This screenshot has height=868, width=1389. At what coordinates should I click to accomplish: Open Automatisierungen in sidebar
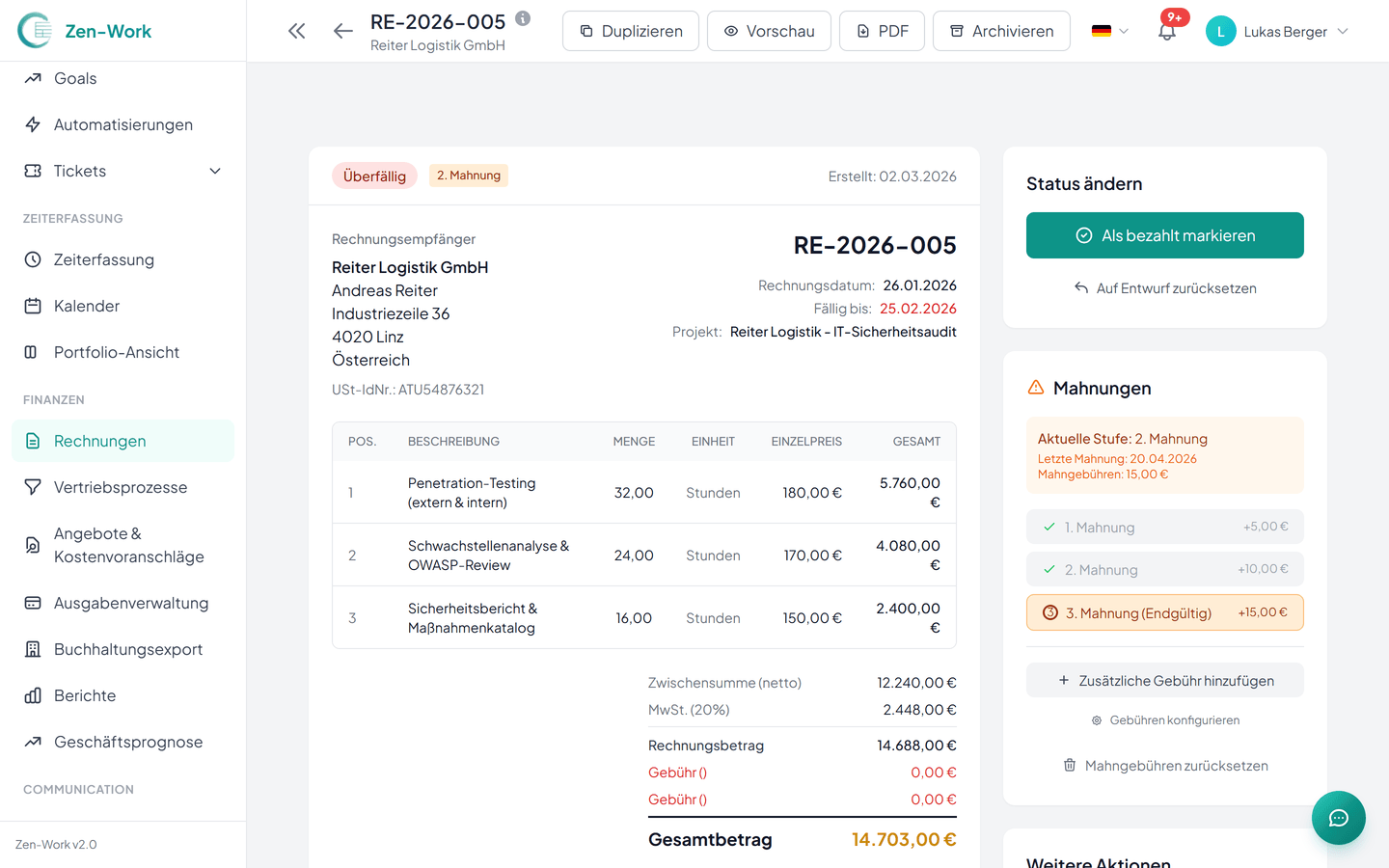123,124
